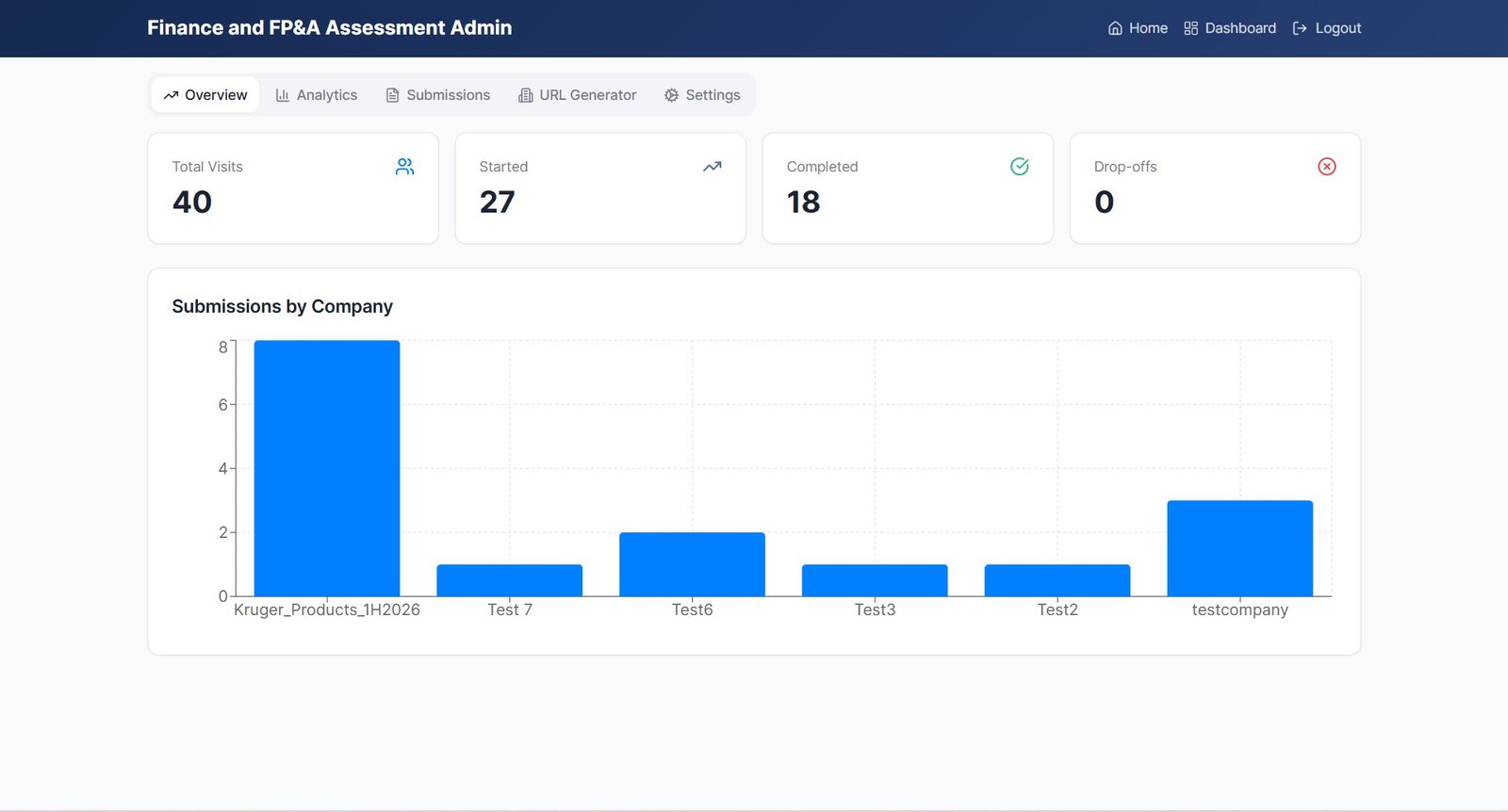Open the Dashboard link in header

[x=1230, y=28]
